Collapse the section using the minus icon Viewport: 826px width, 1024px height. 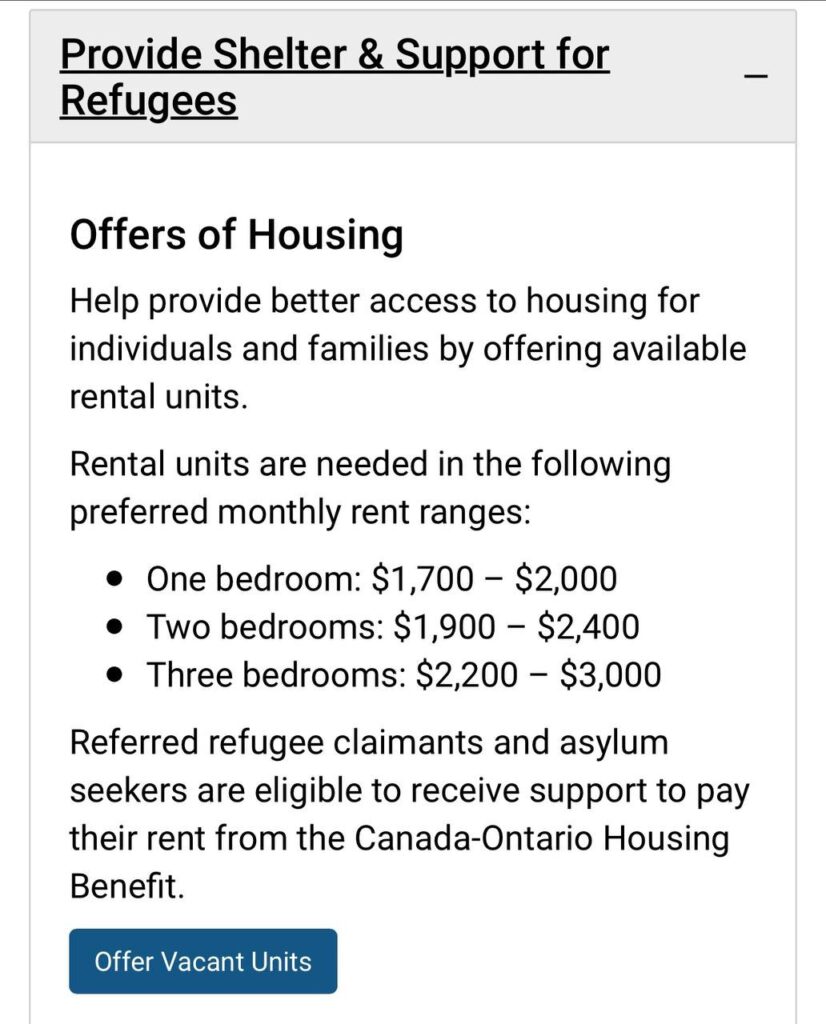pos(757,77)
